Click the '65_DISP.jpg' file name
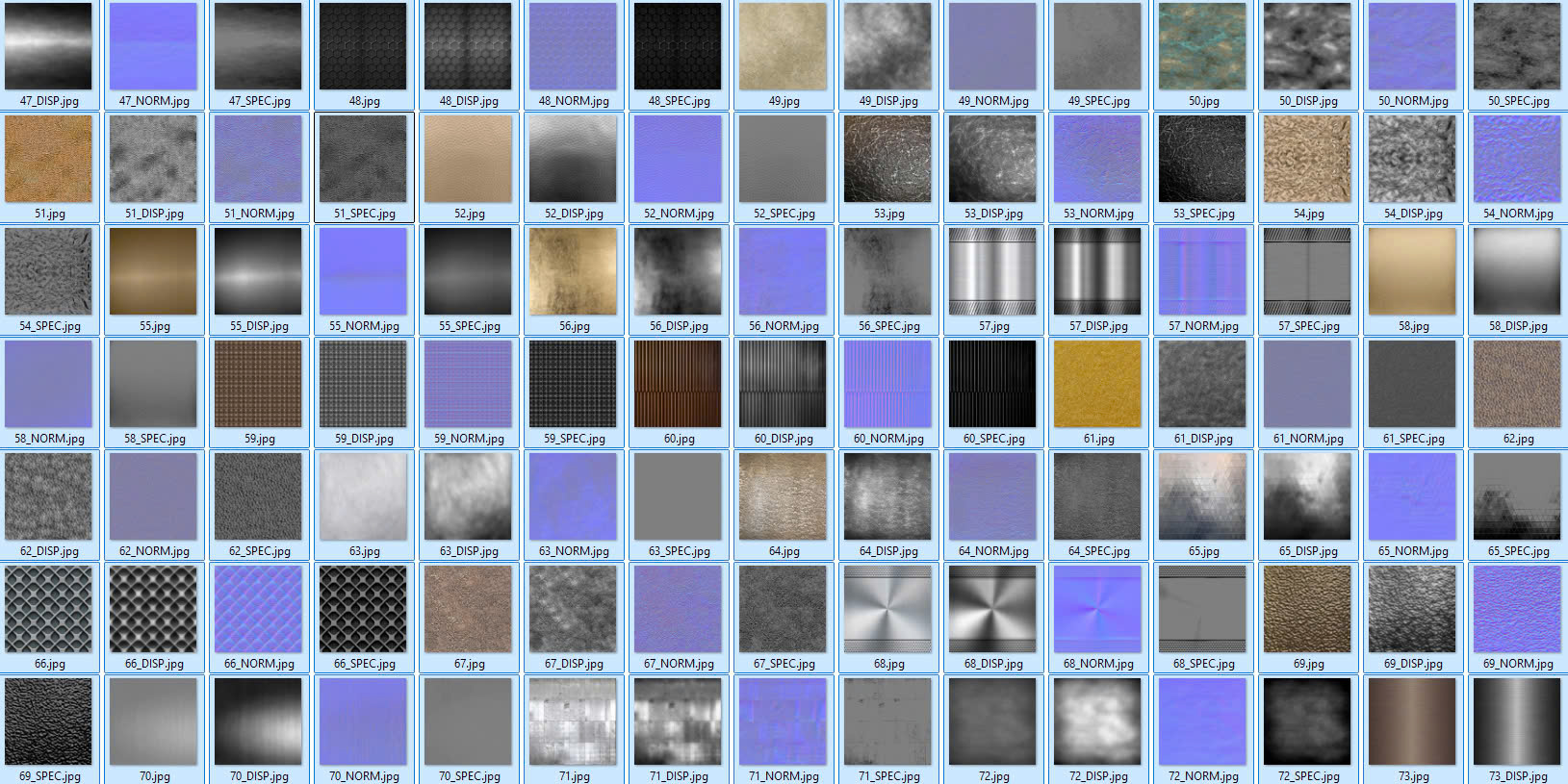Viewport: 1568px width, 784px height. coord(1308,551)
